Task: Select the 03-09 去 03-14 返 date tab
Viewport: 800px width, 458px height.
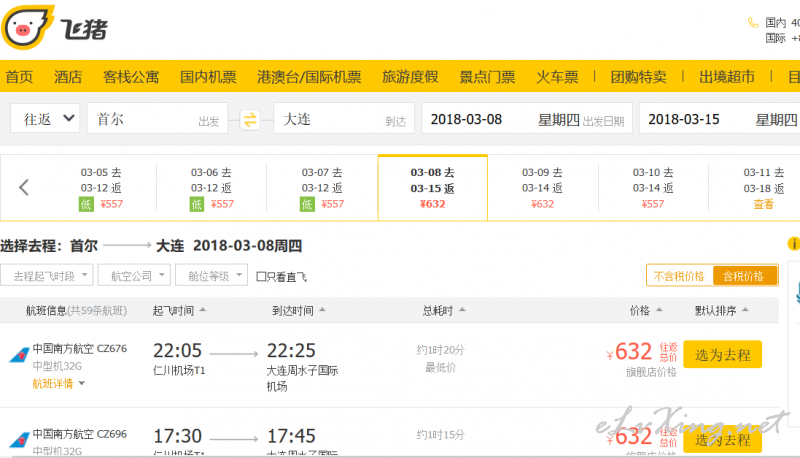Action: coord(542,188)
